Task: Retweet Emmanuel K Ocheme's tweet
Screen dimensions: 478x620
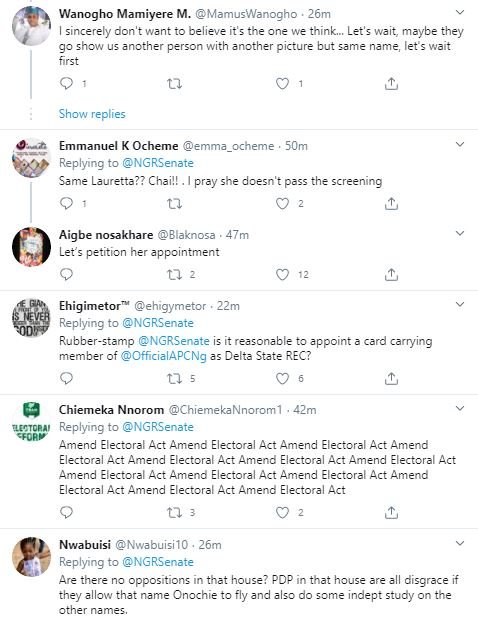Action: point(174,204)
